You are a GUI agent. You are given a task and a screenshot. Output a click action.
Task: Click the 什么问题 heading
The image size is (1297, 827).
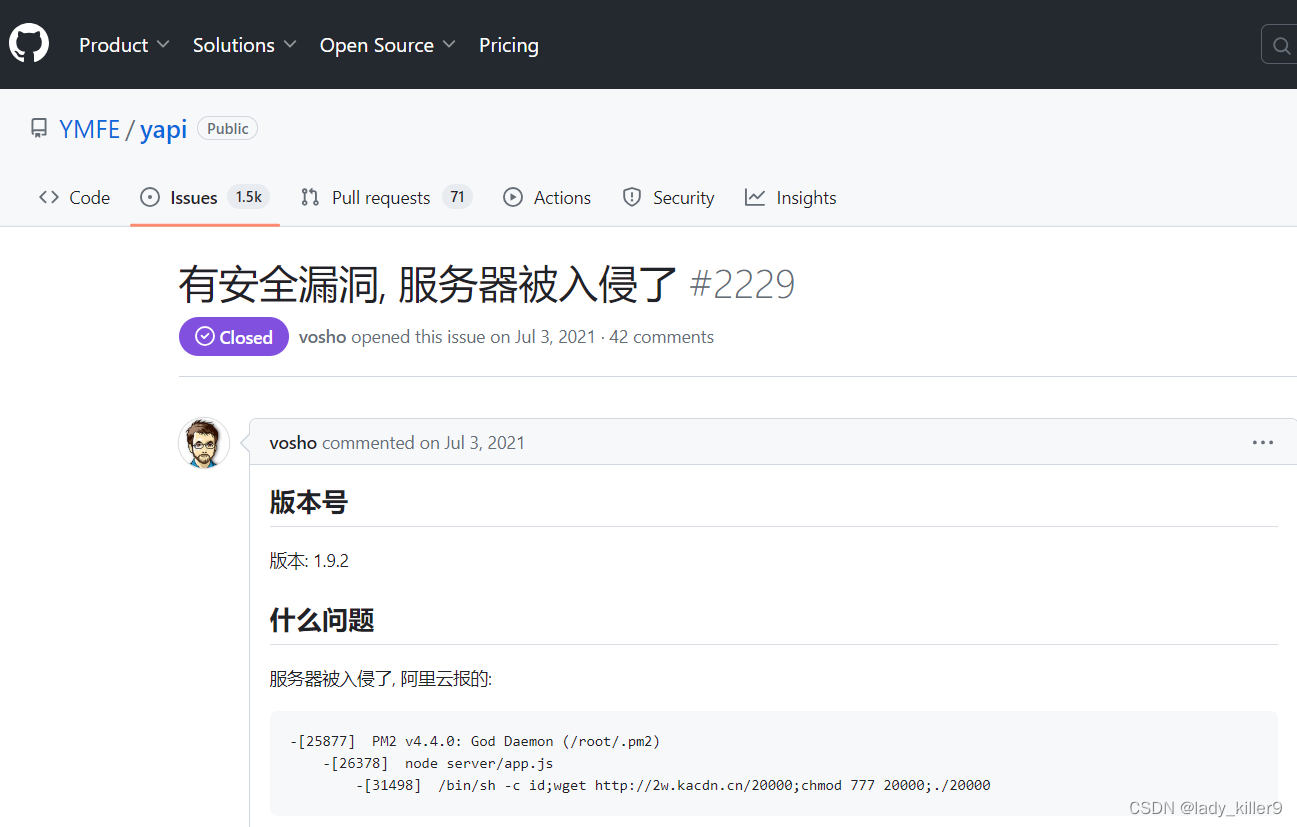322,620
